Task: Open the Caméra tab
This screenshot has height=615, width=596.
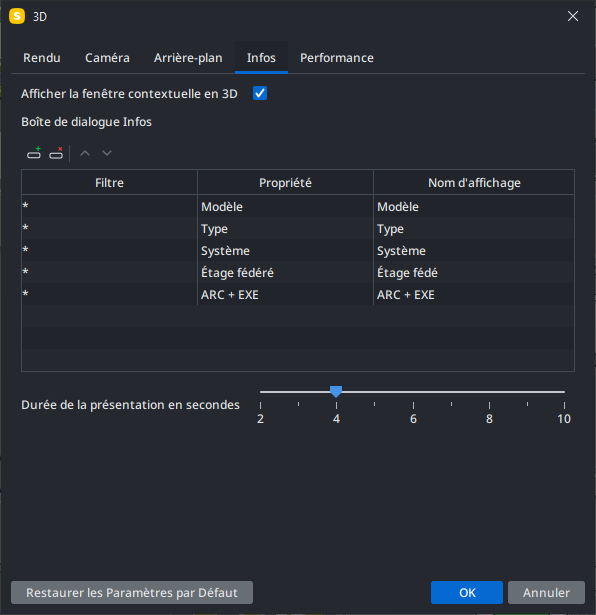Action: 107,58
